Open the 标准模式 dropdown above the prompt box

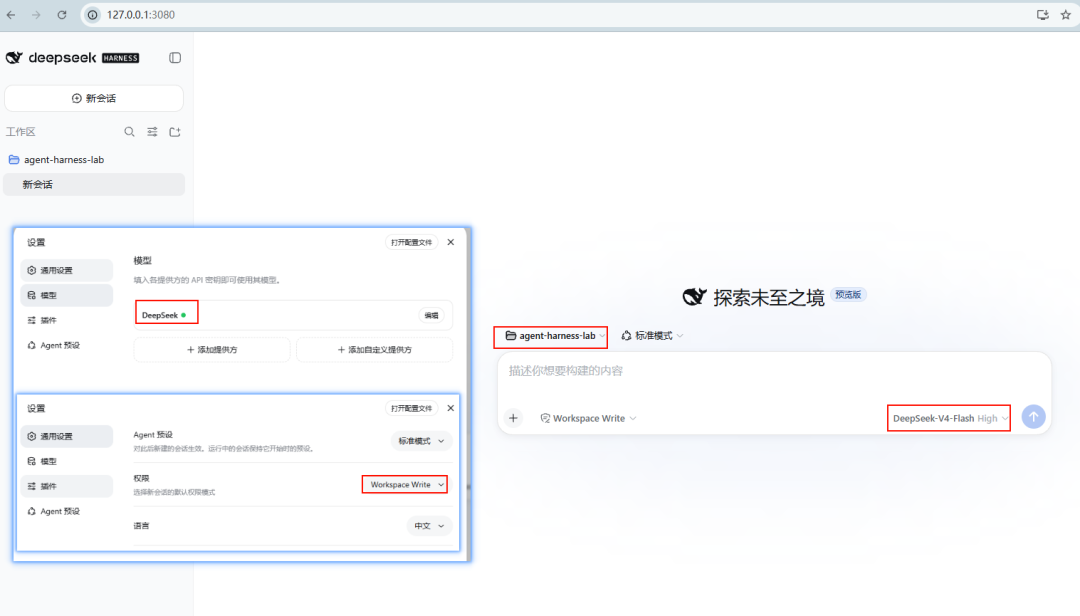coord(652,336)
